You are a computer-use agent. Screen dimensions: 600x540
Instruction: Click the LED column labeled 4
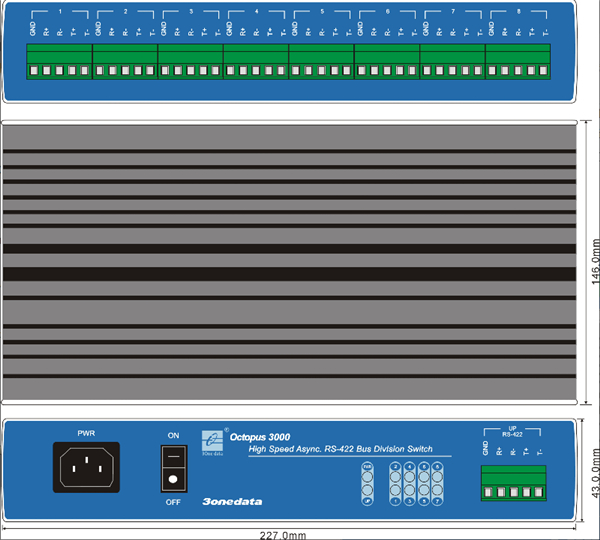point(411,484)
